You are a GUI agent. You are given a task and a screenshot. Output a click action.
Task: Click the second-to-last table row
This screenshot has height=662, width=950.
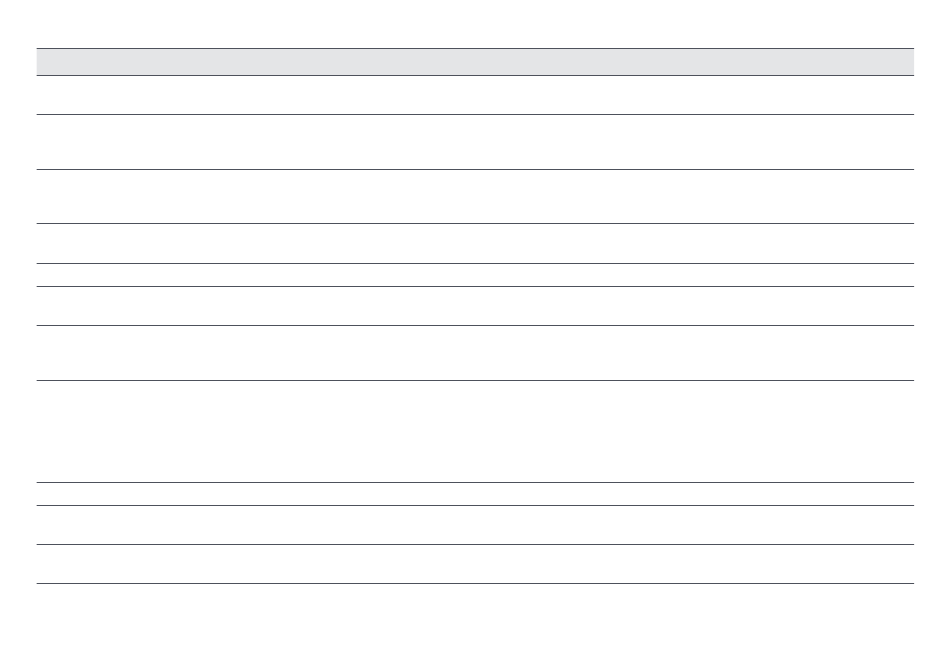coord(475,525)
